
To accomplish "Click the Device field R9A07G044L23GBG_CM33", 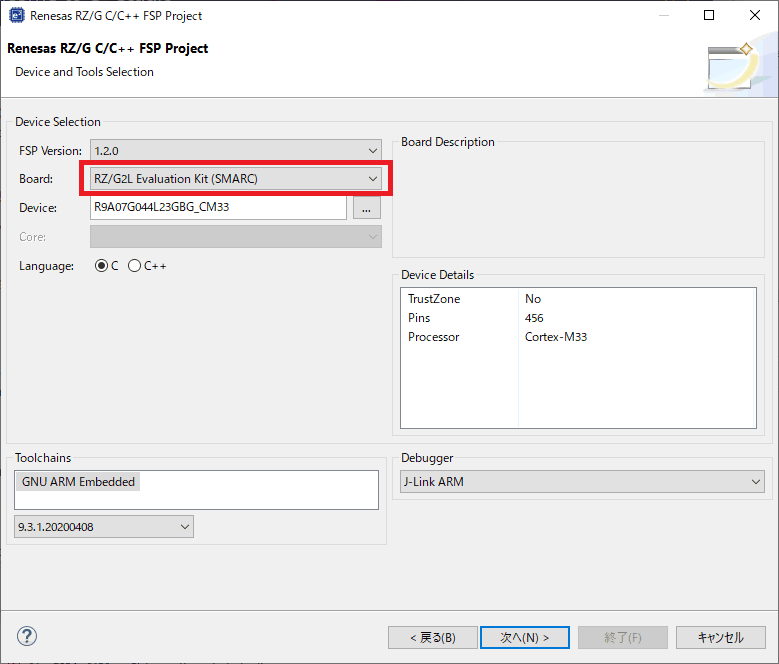I will (x=218, y=208).
